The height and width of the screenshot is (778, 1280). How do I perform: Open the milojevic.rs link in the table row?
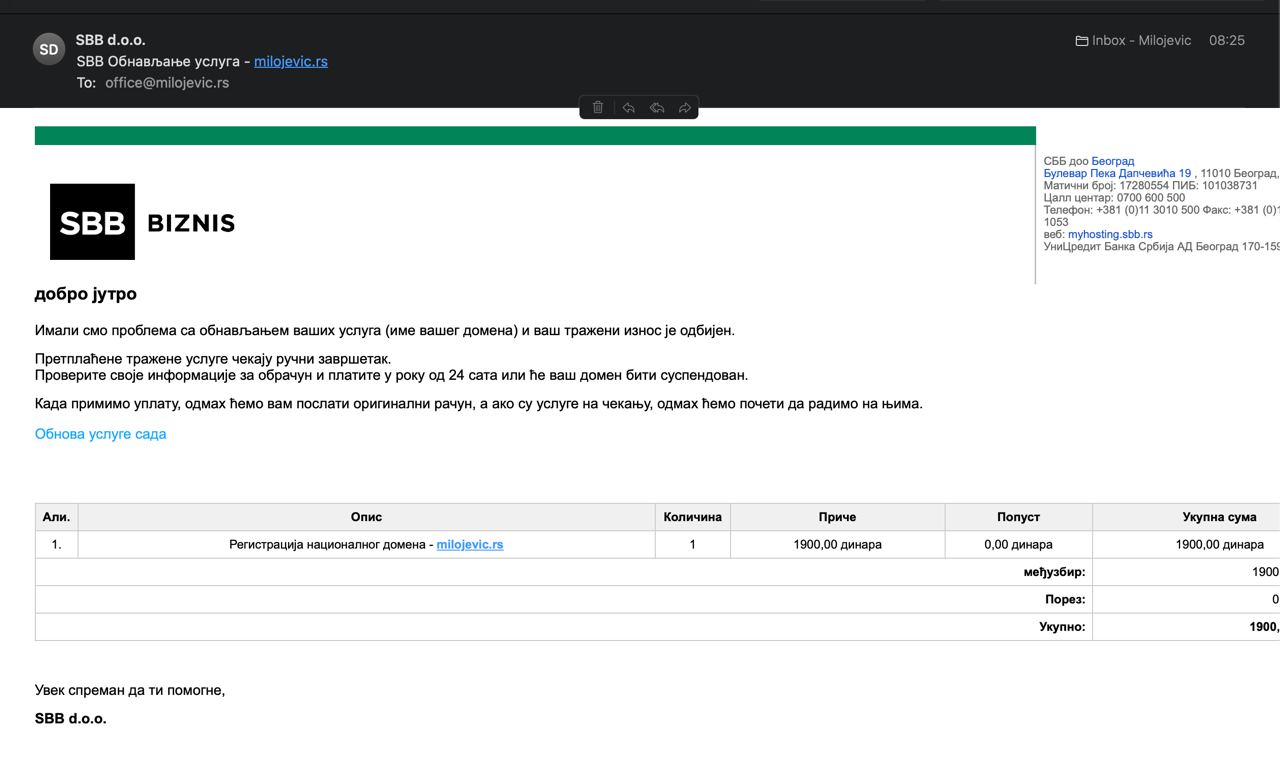tap(470, 545)
